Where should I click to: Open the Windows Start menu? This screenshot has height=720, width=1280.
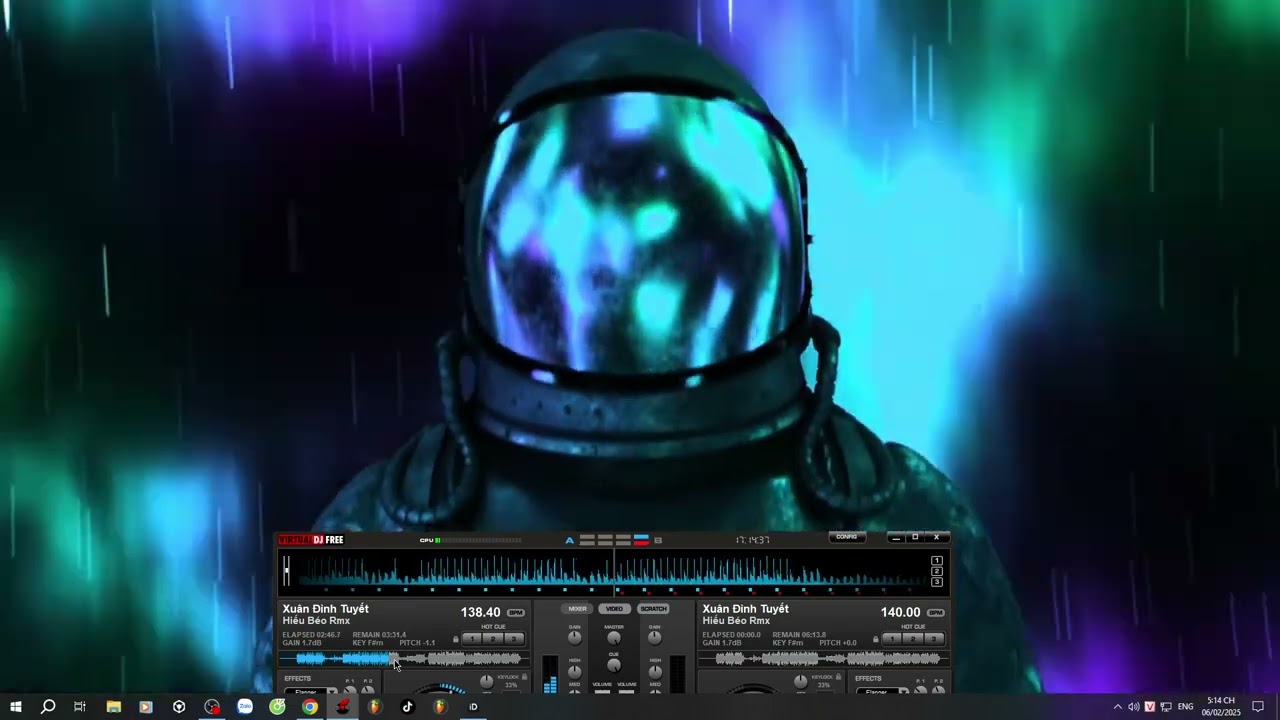16,707
